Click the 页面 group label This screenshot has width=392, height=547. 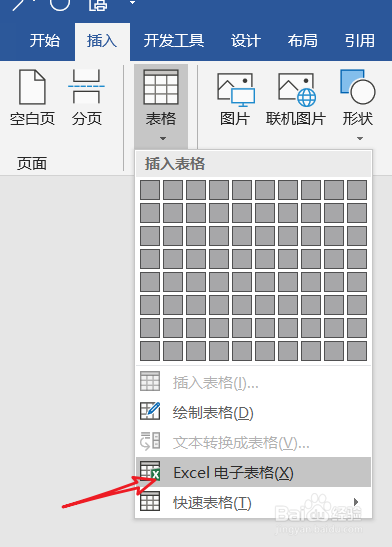32,163
